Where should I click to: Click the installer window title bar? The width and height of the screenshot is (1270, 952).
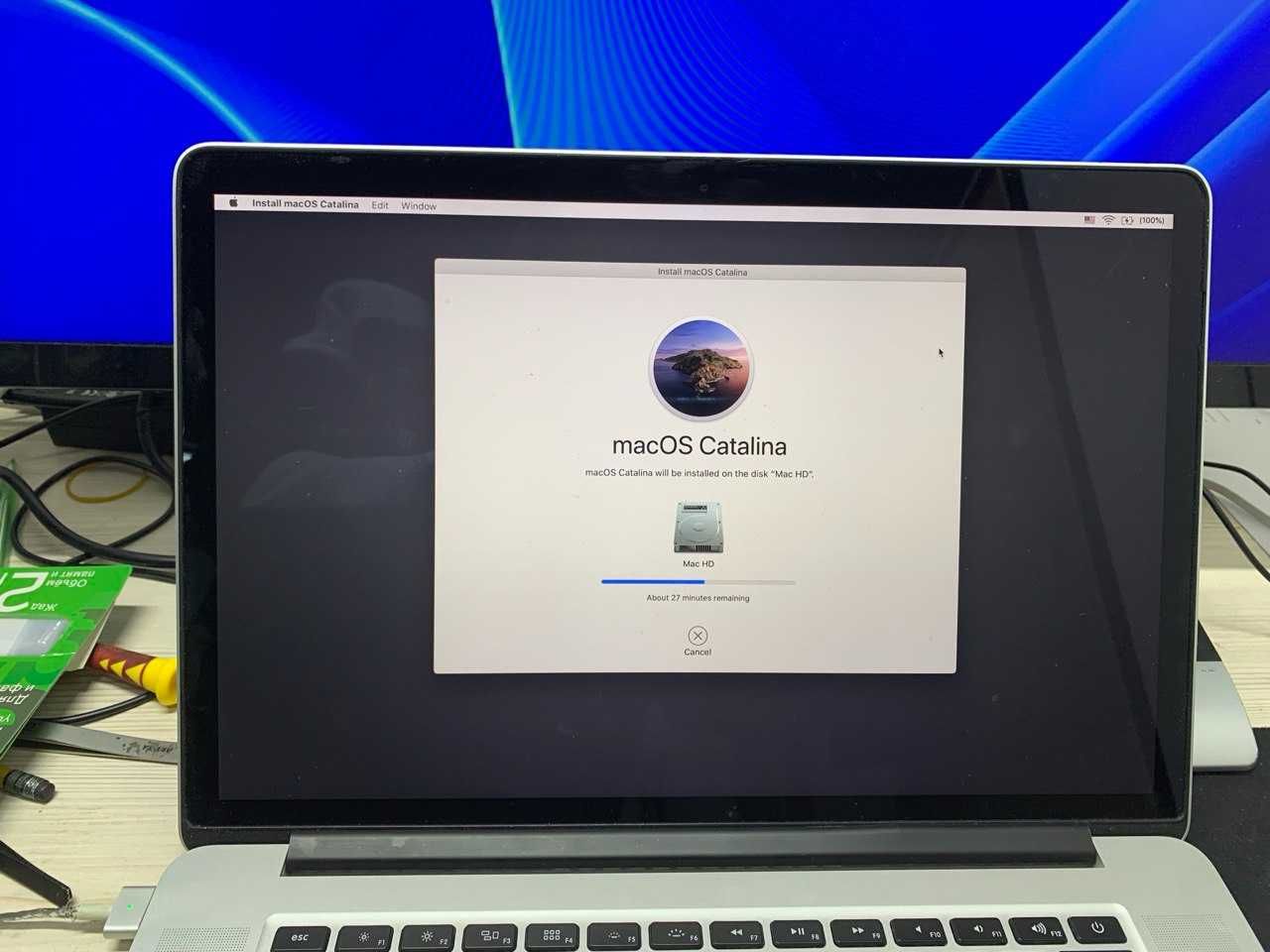pos(700,271)
